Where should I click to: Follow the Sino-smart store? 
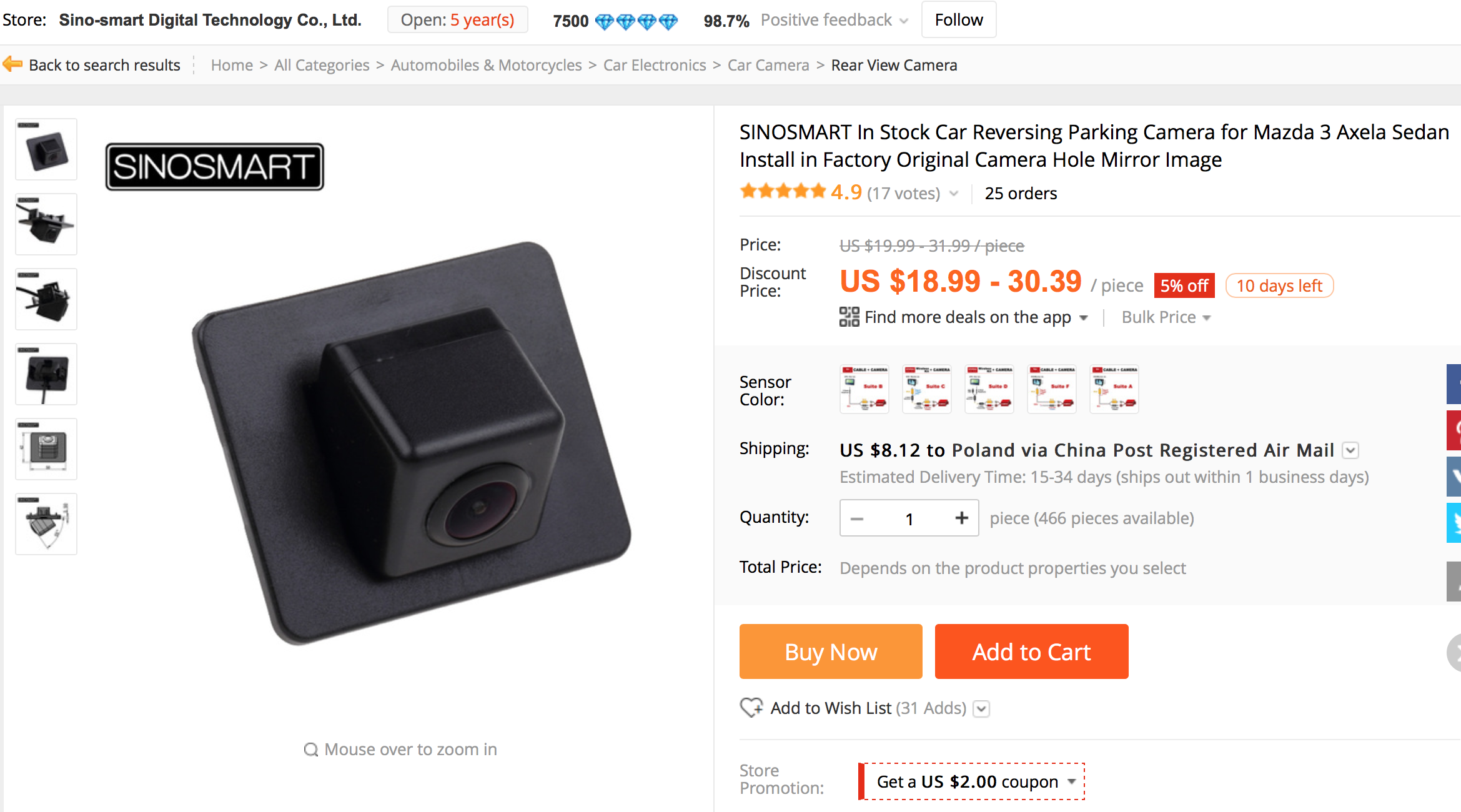[x=958, y=20]
